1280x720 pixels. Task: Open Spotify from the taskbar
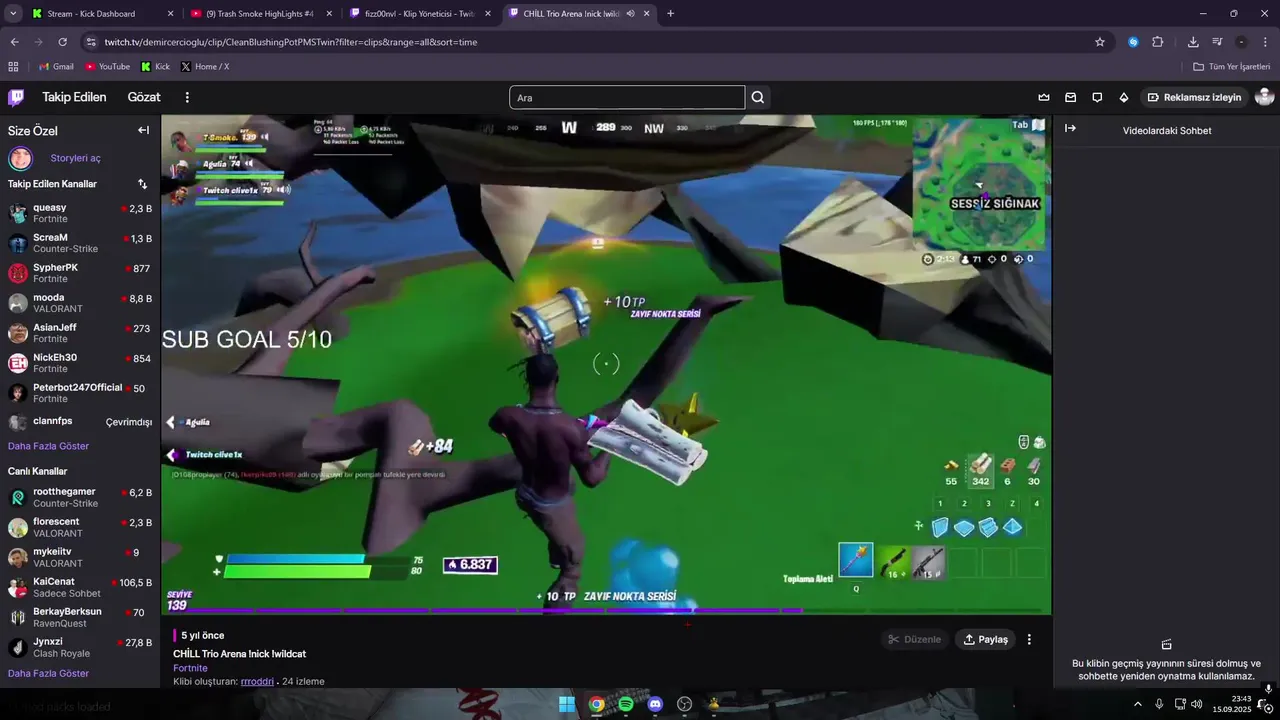[625, 704]
